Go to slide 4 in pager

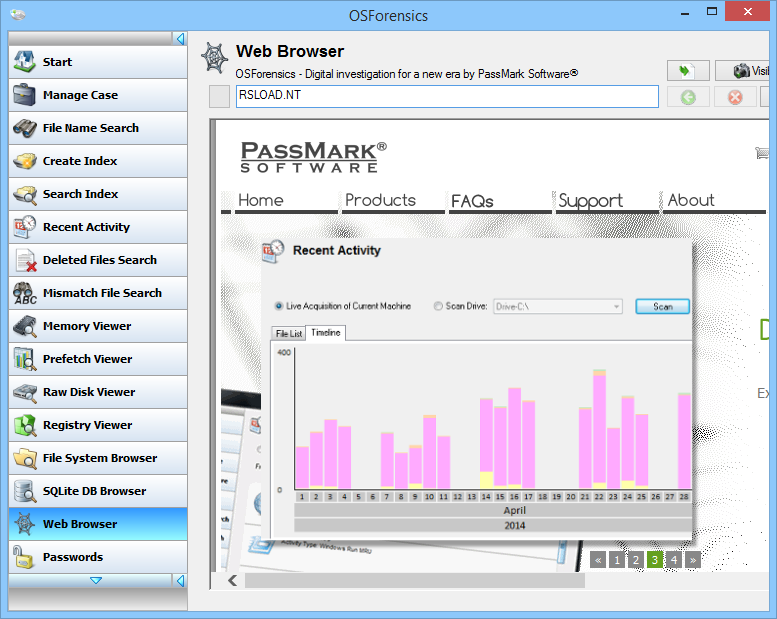click(673, 560)
